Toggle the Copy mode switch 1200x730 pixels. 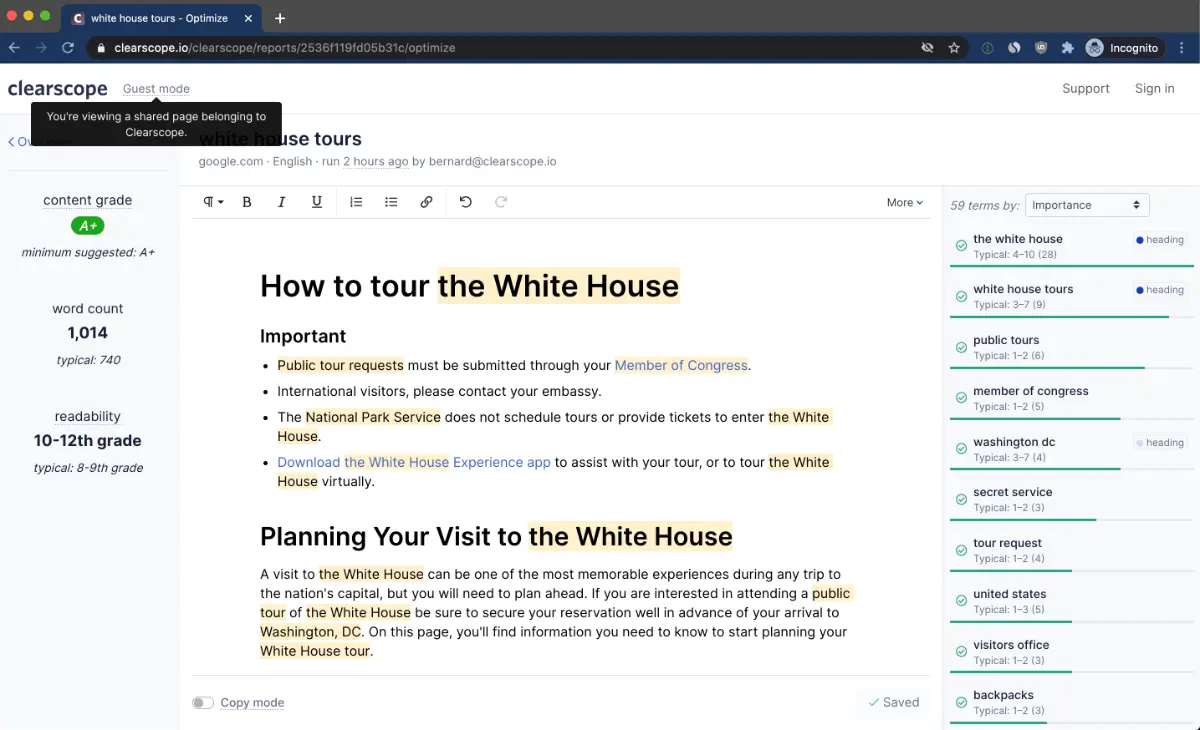[203, 703]
